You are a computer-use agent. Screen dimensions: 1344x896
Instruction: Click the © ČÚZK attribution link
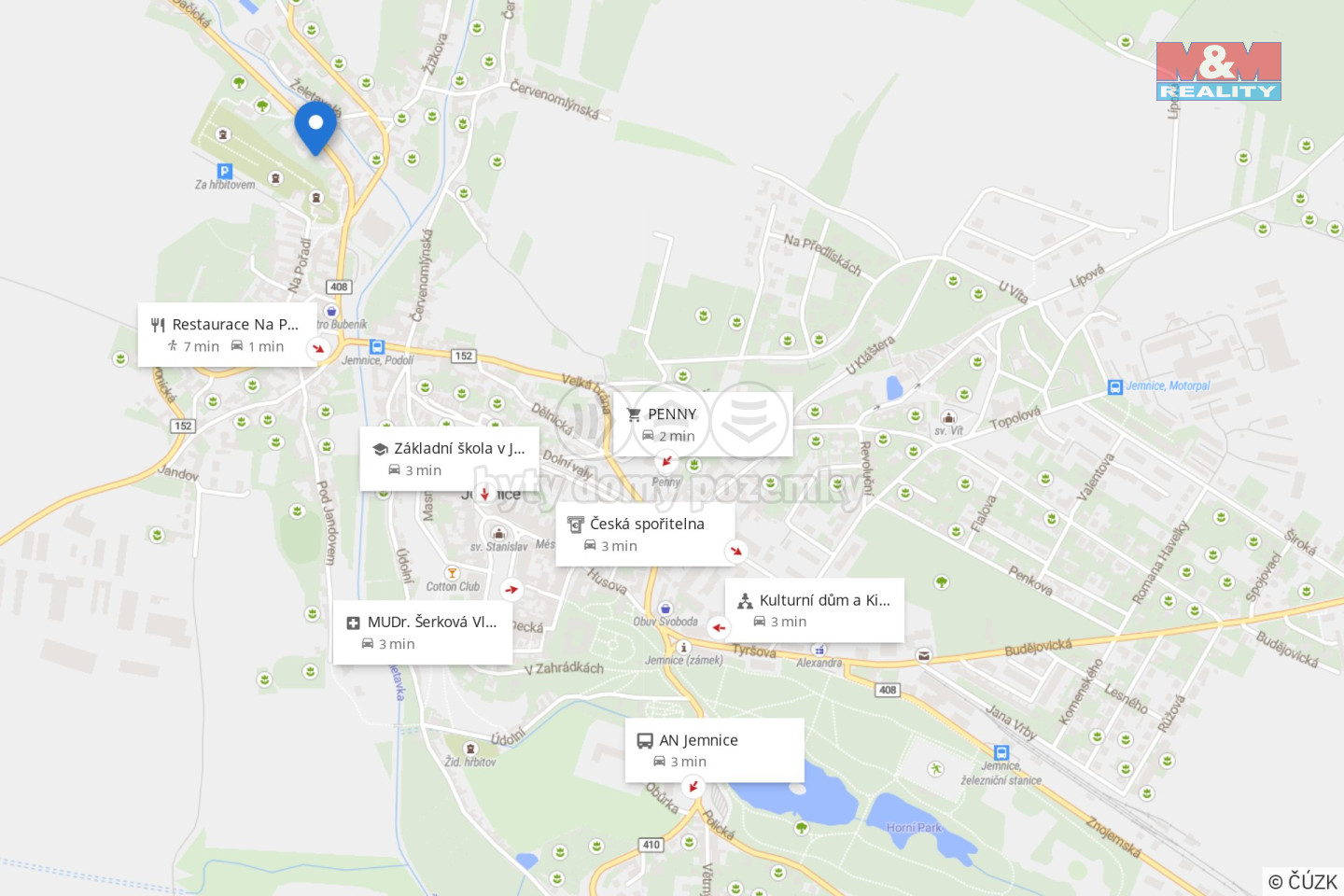point(1303,881)
